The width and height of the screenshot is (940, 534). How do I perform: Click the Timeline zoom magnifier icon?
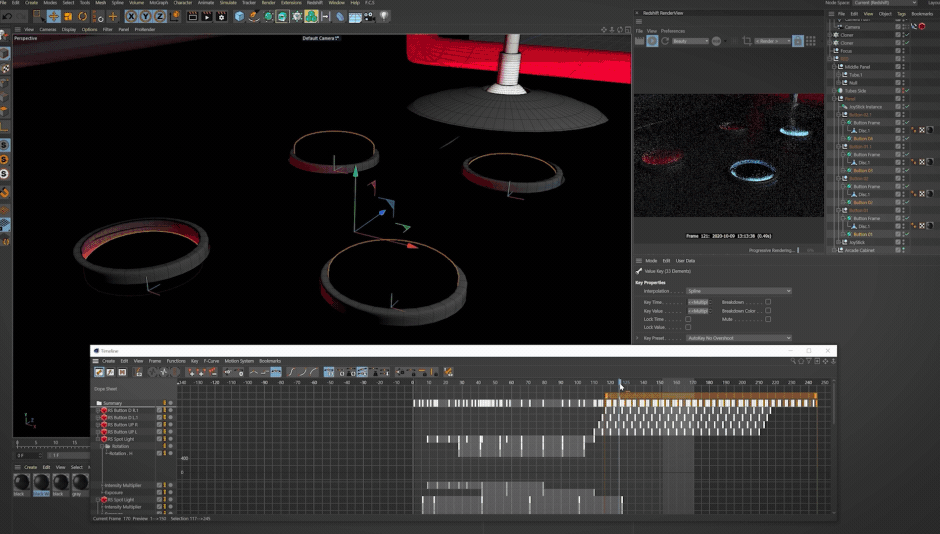[793, 361]
